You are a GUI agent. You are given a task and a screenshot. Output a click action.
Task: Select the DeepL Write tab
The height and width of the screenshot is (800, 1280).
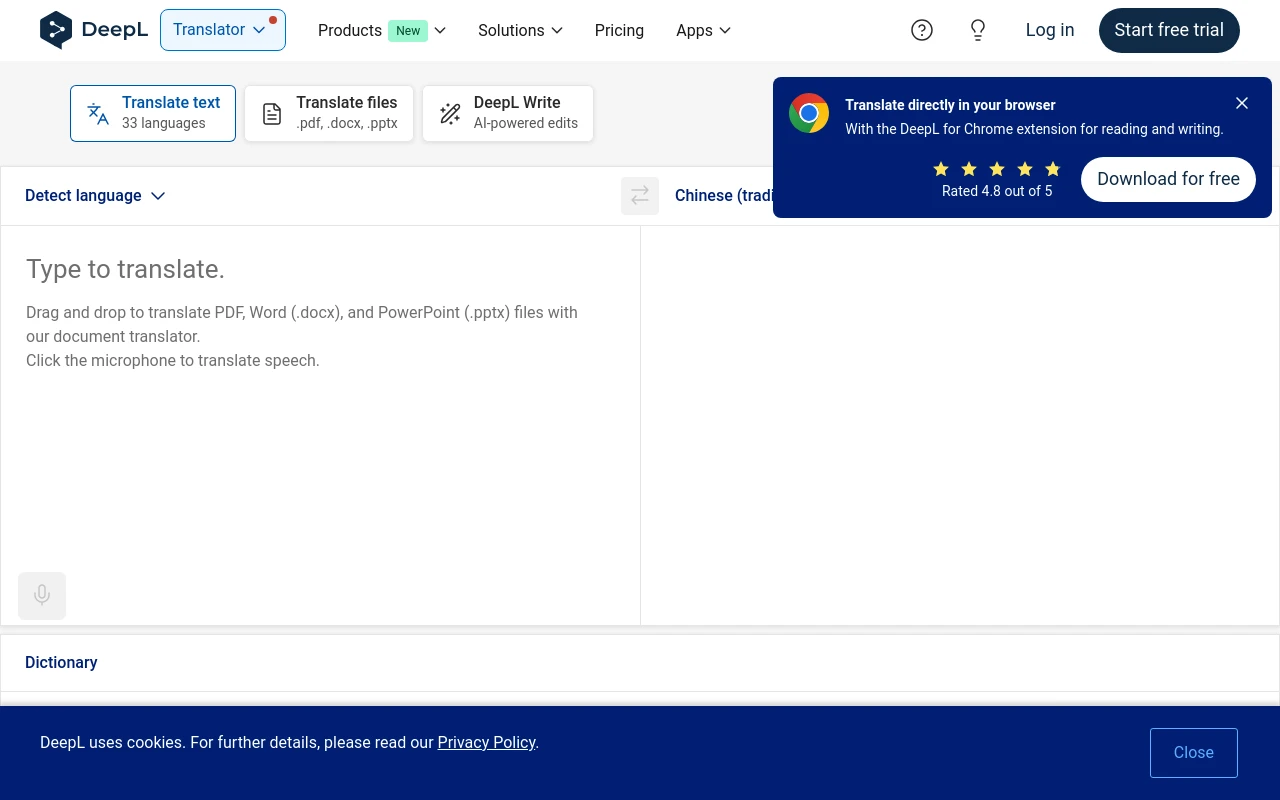(508, 113)
